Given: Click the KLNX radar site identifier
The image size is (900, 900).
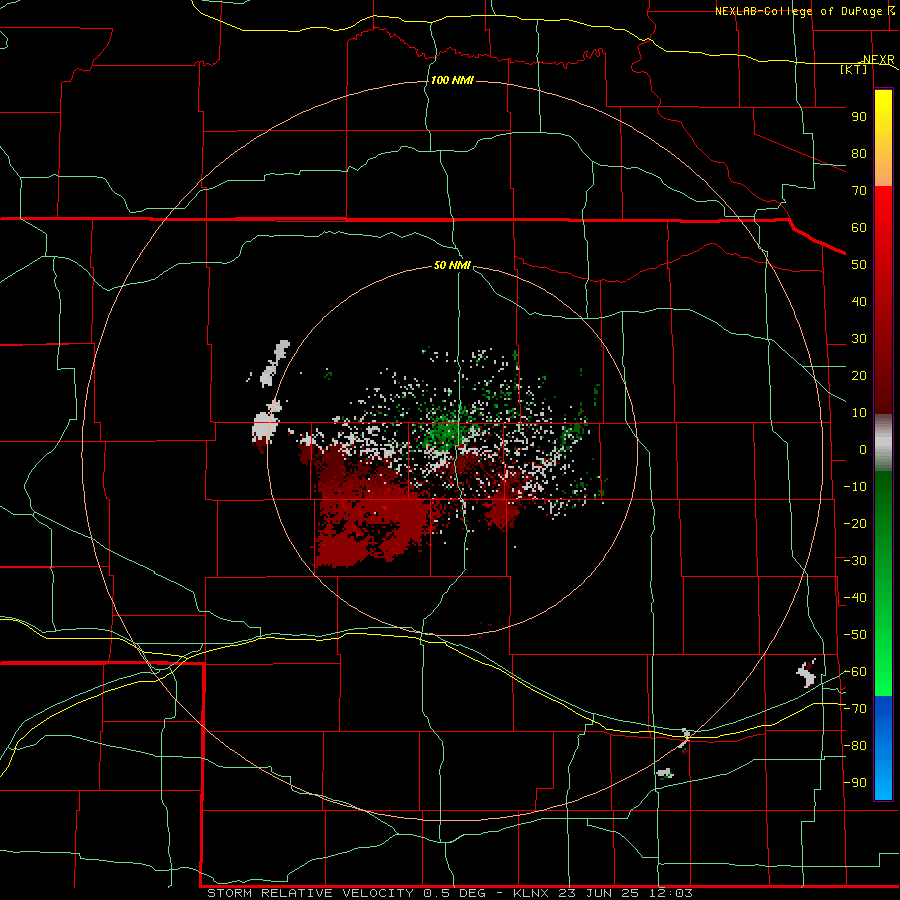Looking at the screenshot, I should click(x=531, y=893).
